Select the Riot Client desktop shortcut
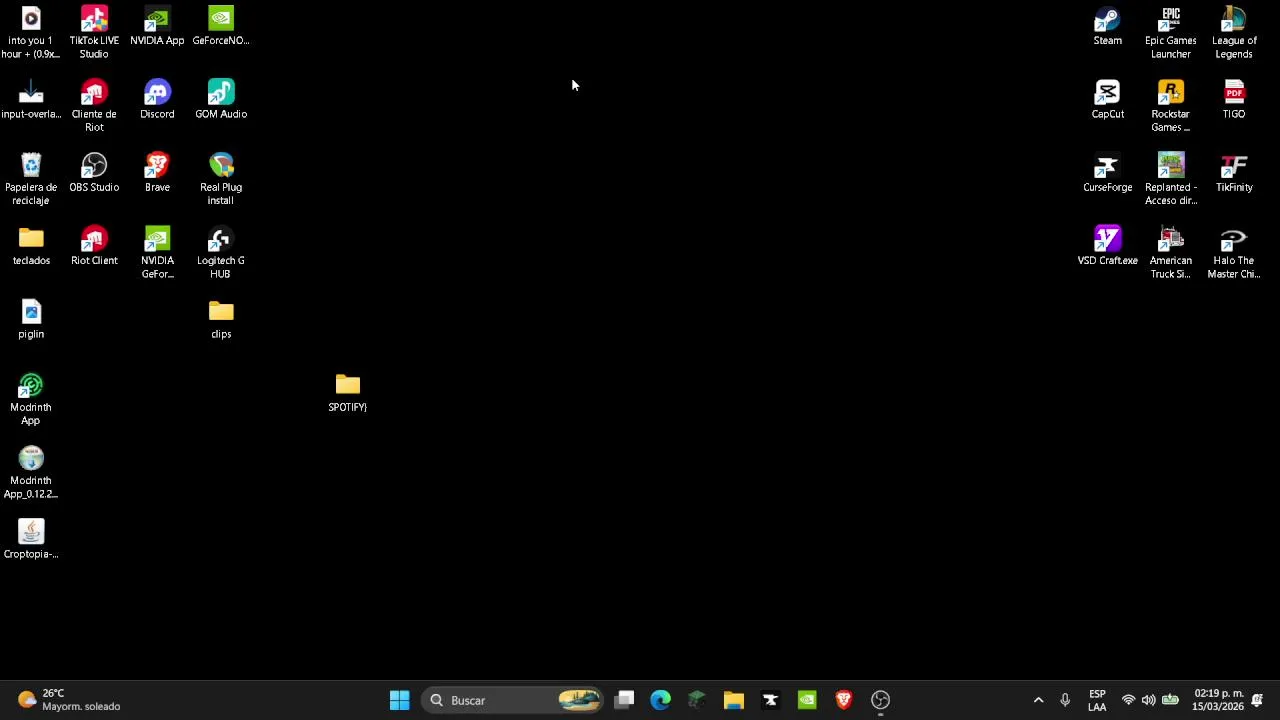 [x=94, y=246]
